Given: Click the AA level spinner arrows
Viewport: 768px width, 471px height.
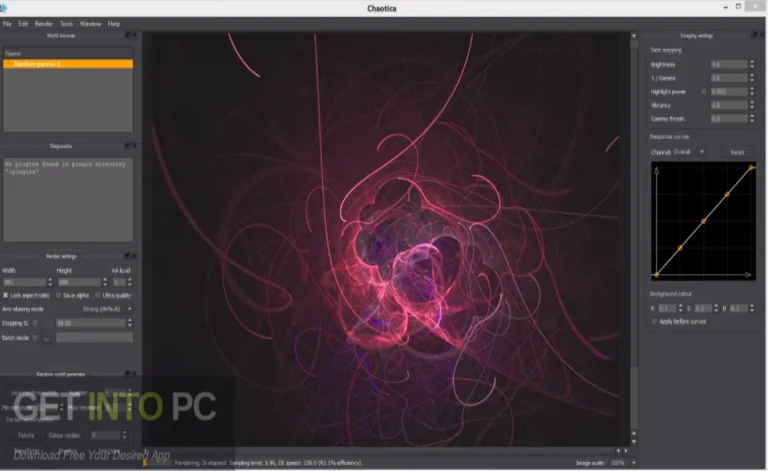Looking at the screenshot, I should [x=129, y=282].
